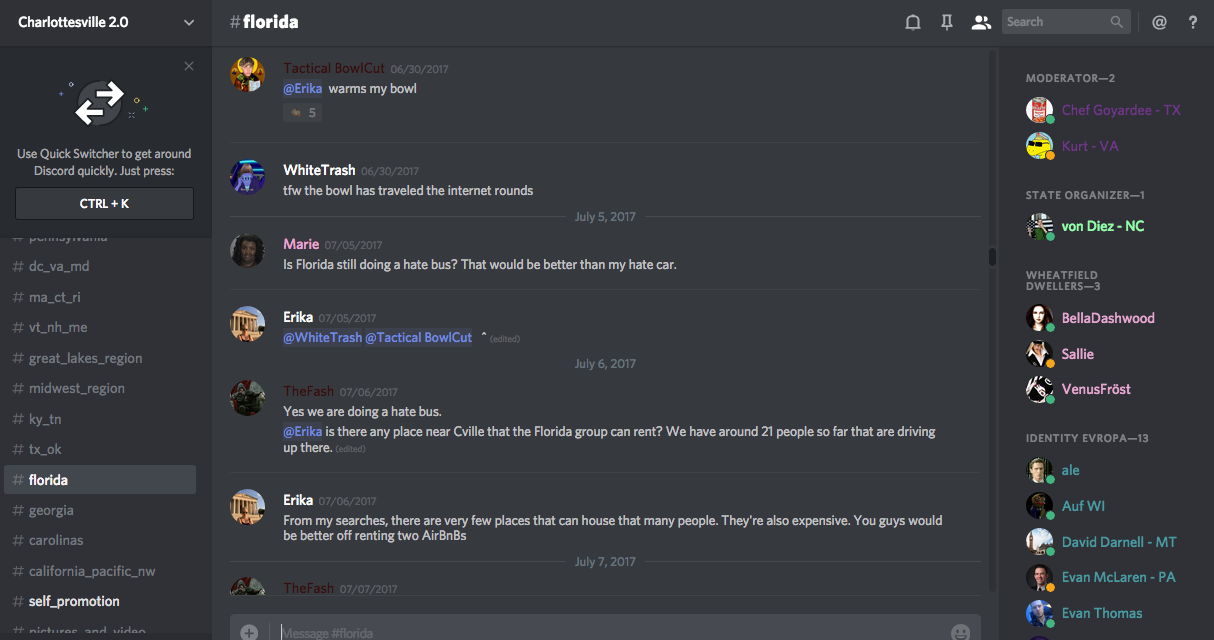Click the chat scrollbar thumb

992,257
